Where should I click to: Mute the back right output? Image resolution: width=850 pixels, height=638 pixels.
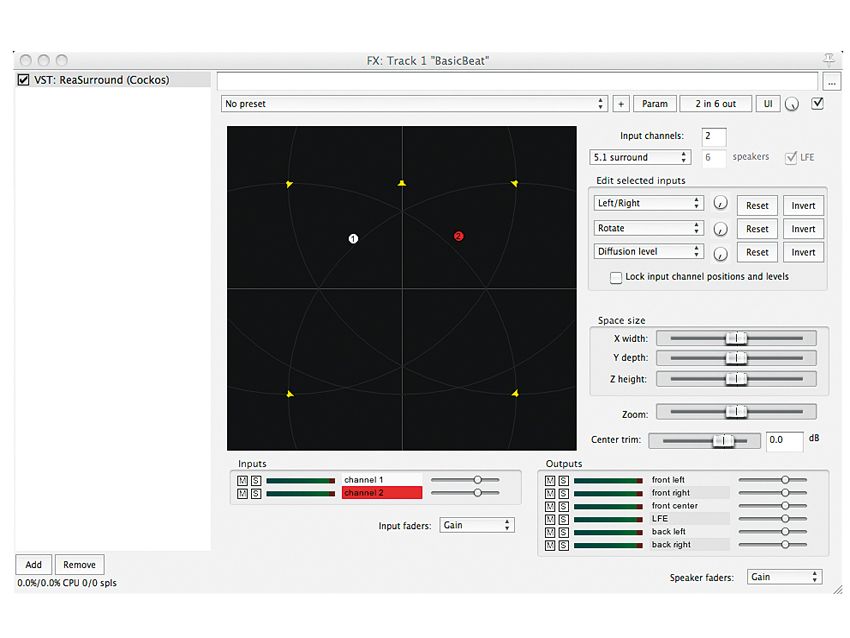pos(550,545)
